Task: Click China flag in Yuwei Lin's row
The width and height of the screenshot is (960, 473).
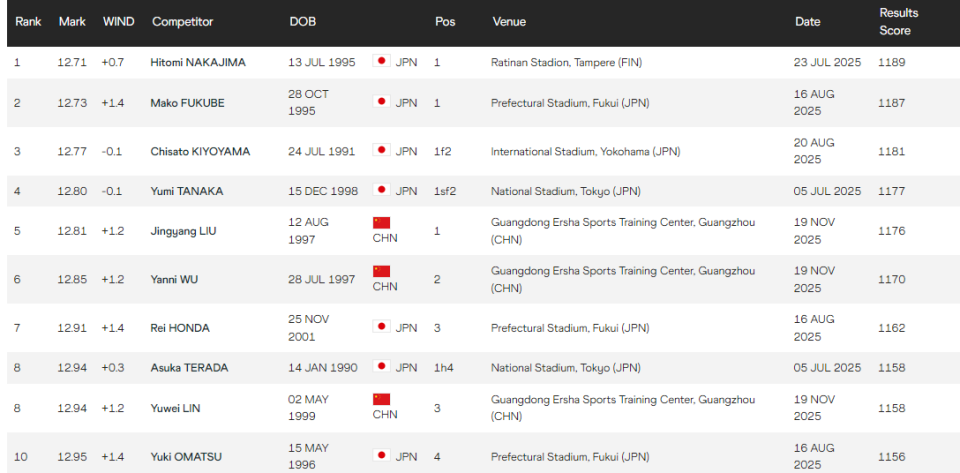Action: tap(381, 400)
